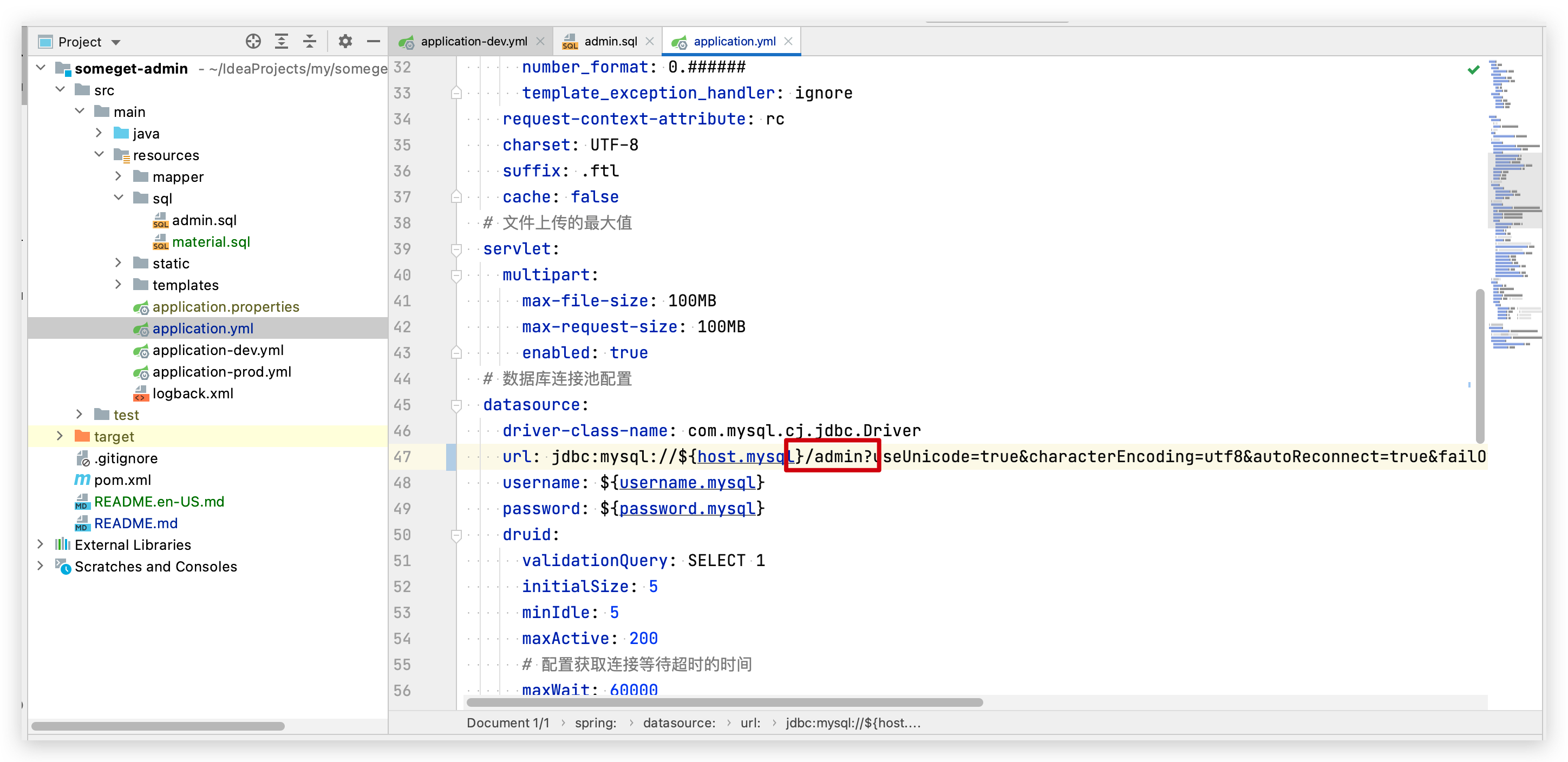This screenshot has height=762, width=1568.
Task: Click the Collapse All icon in Project toolbar
Action: click(309, 41)
